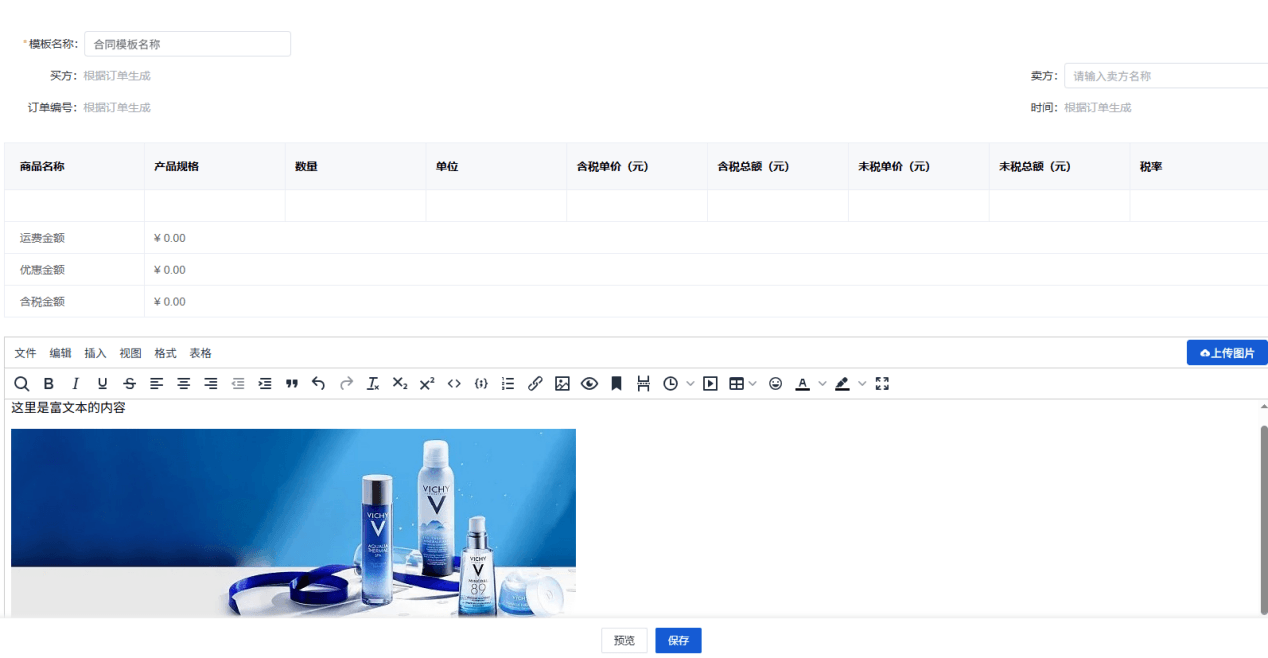Decrease indent (outdent)

click(x=238, y=383)
